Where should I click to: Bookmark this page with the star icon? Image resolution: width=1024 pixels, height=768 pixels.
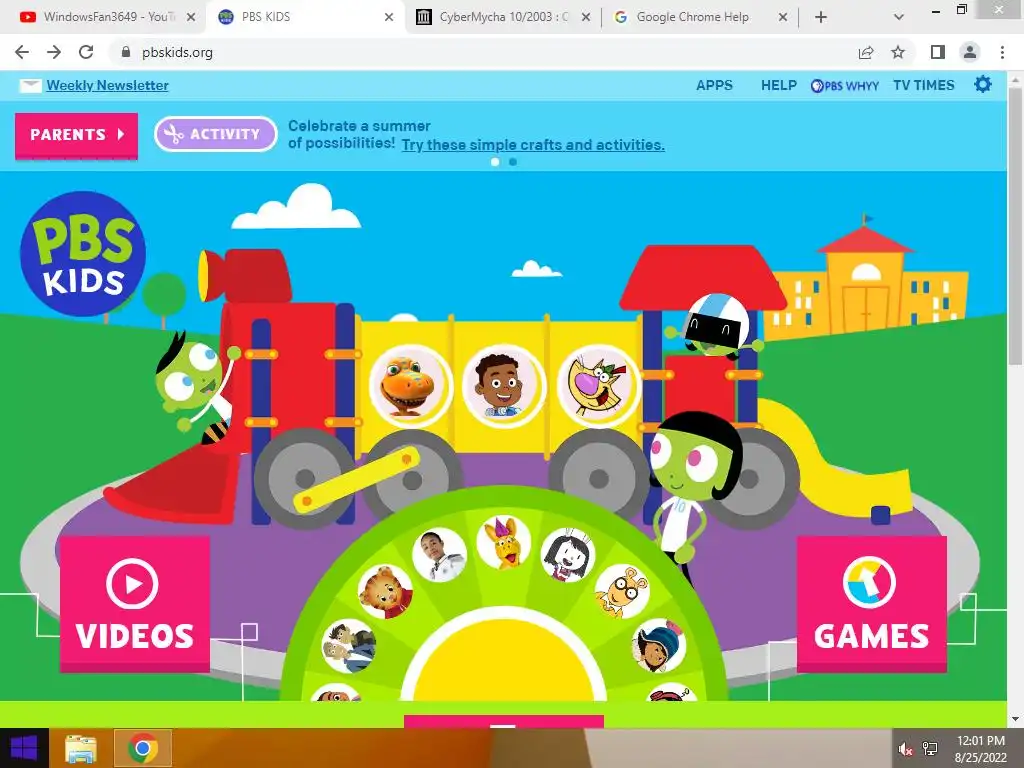point(898,52)
